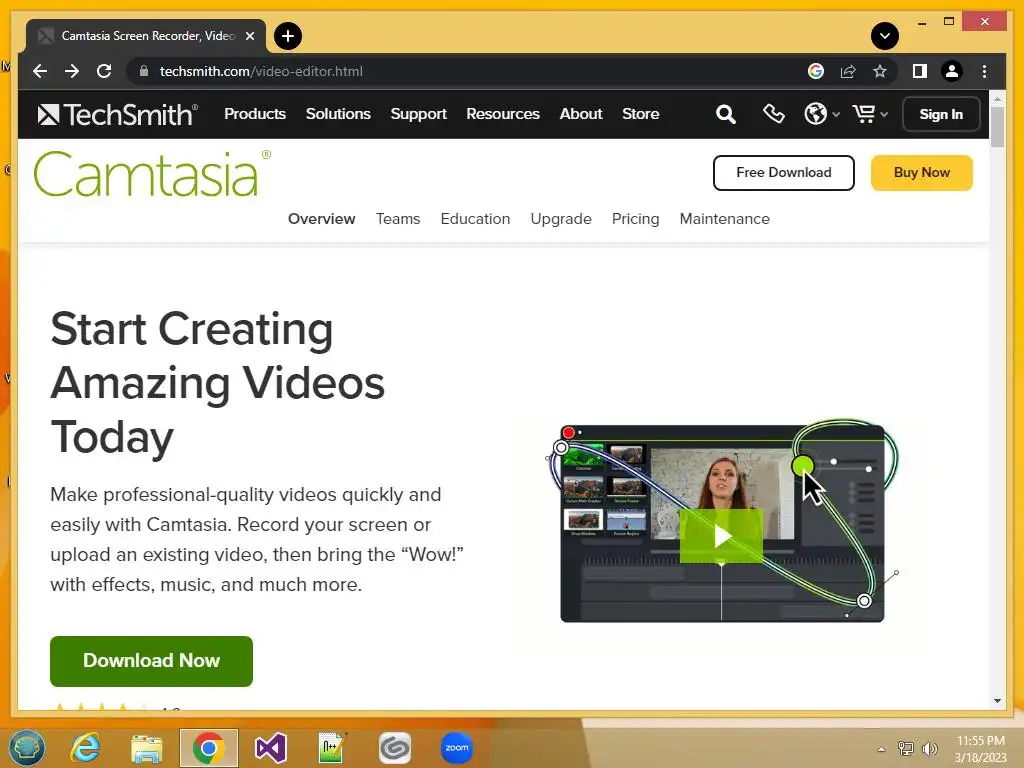Click the lock icon in the address bar

[x=144, y=71]
